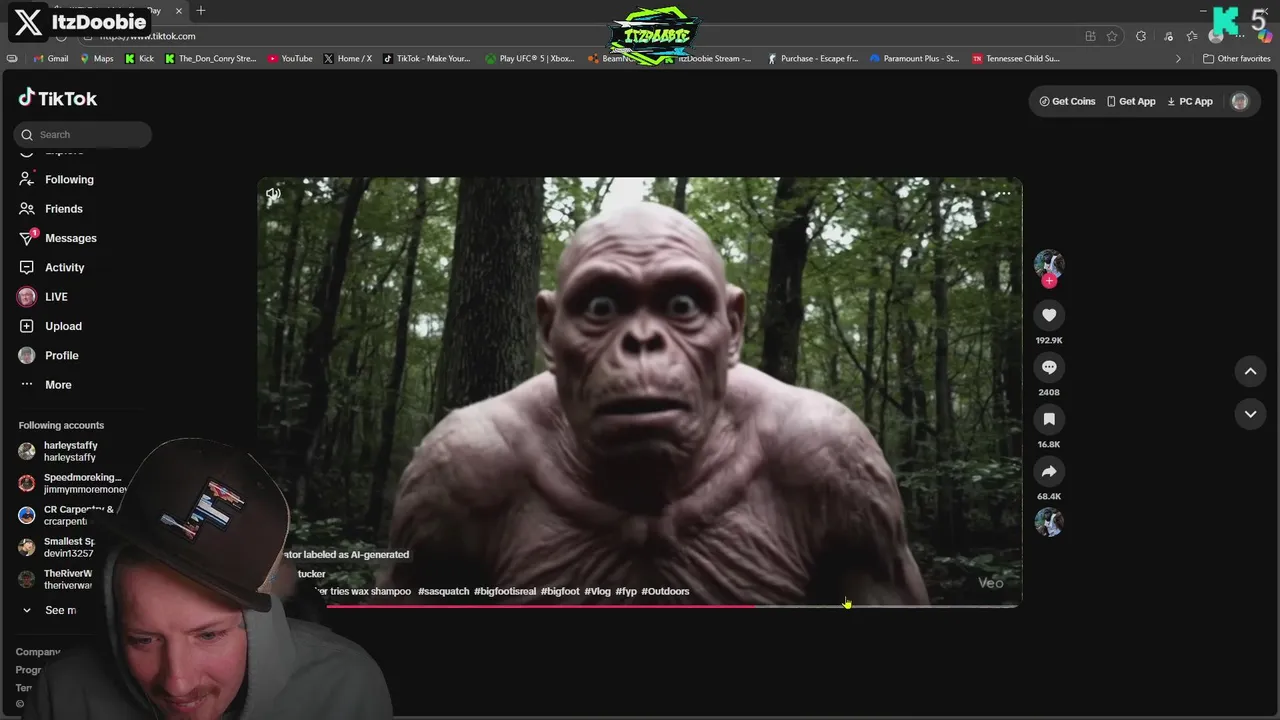Open the #bigfoot hashtag

[x=560, y=591]
